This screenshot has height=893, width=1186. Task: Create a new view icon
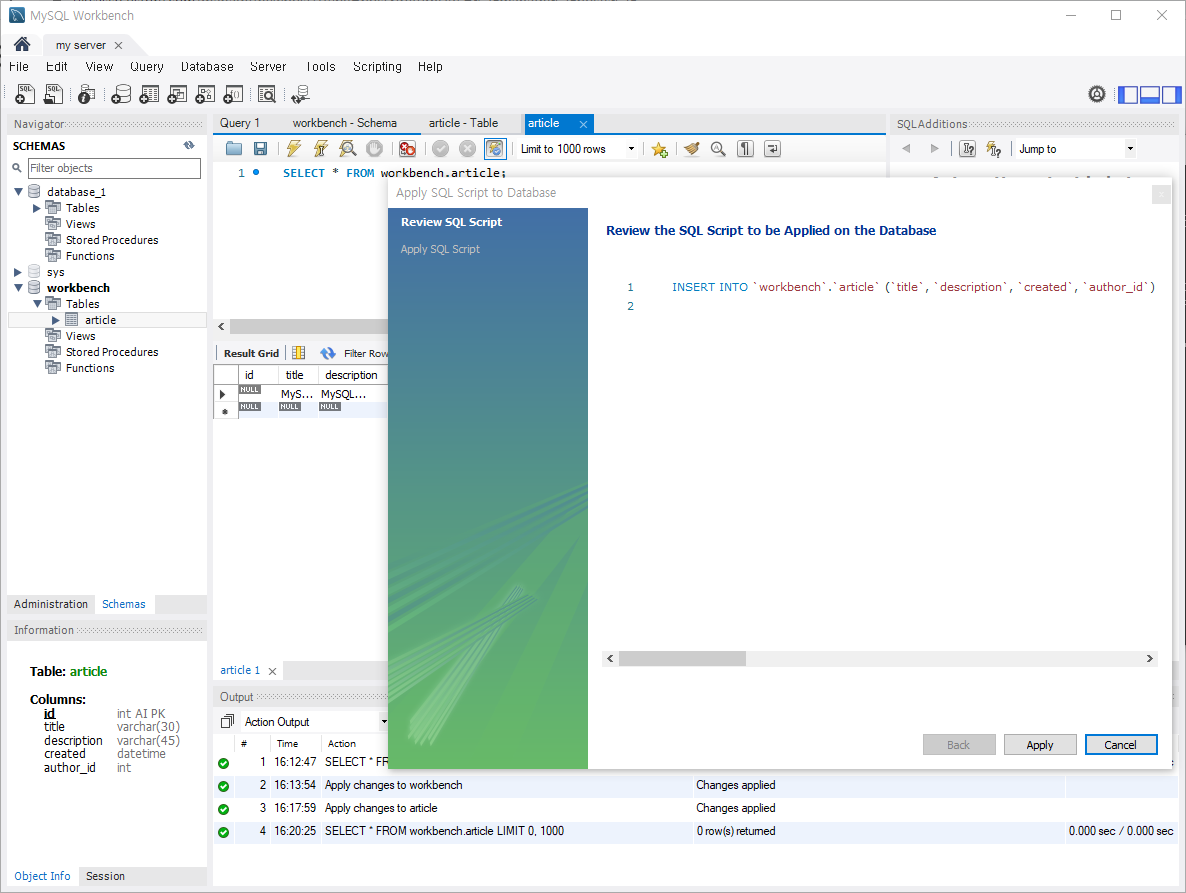tap(177, 95)
